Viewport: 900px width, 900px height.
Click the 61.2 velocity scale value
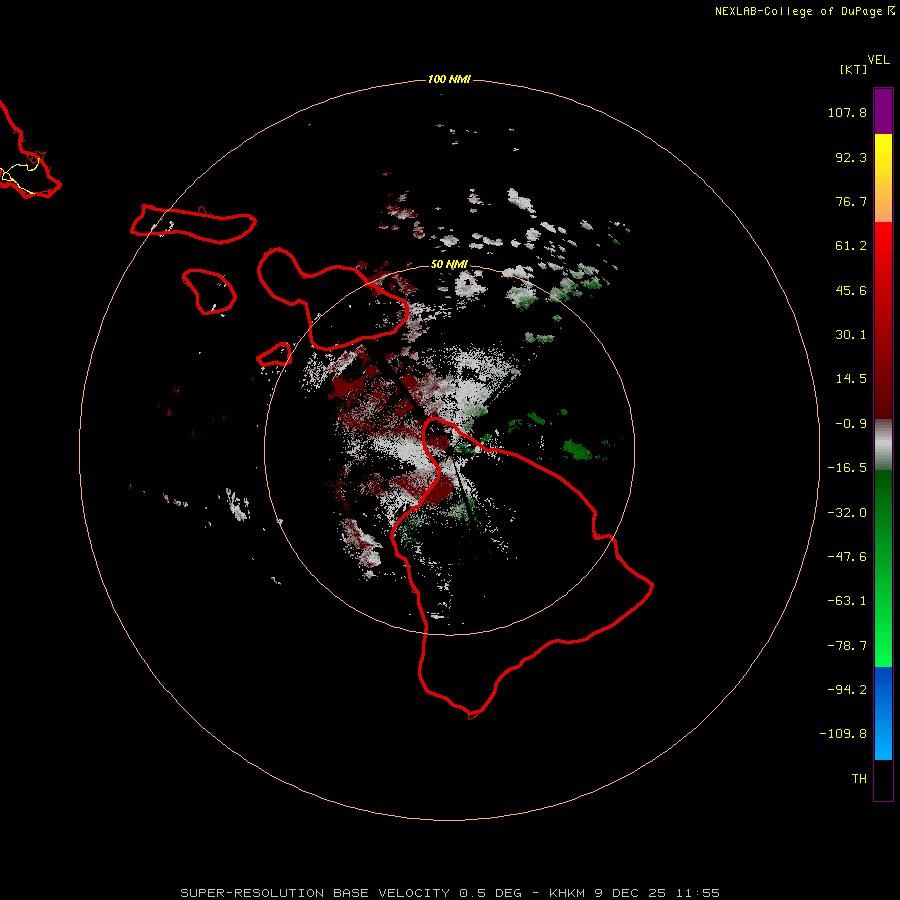pos(851,246)
